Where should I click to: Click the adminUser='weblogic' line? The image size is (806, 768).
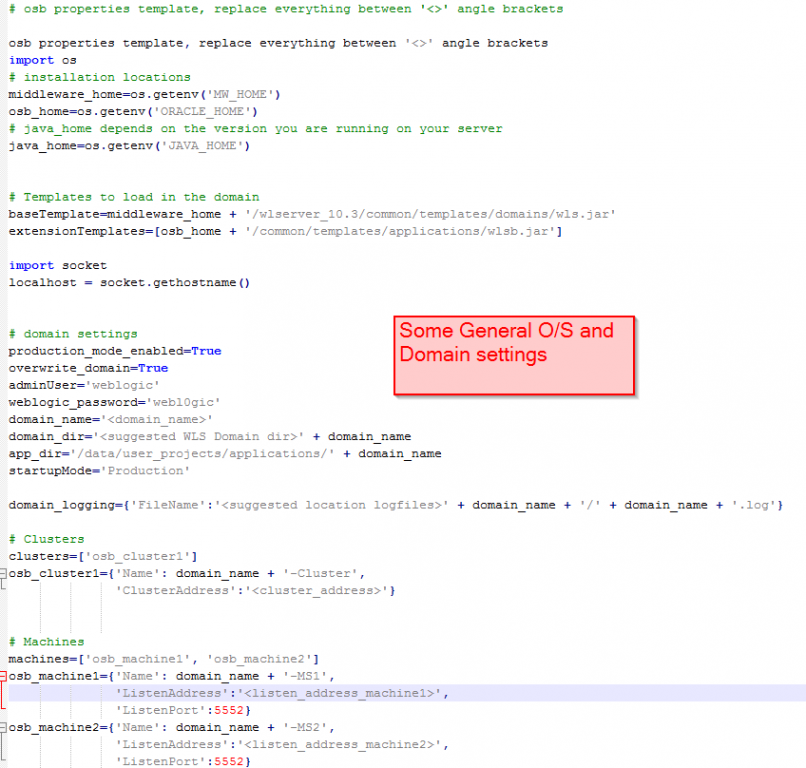pyautogui.click(x=84, y=386)
